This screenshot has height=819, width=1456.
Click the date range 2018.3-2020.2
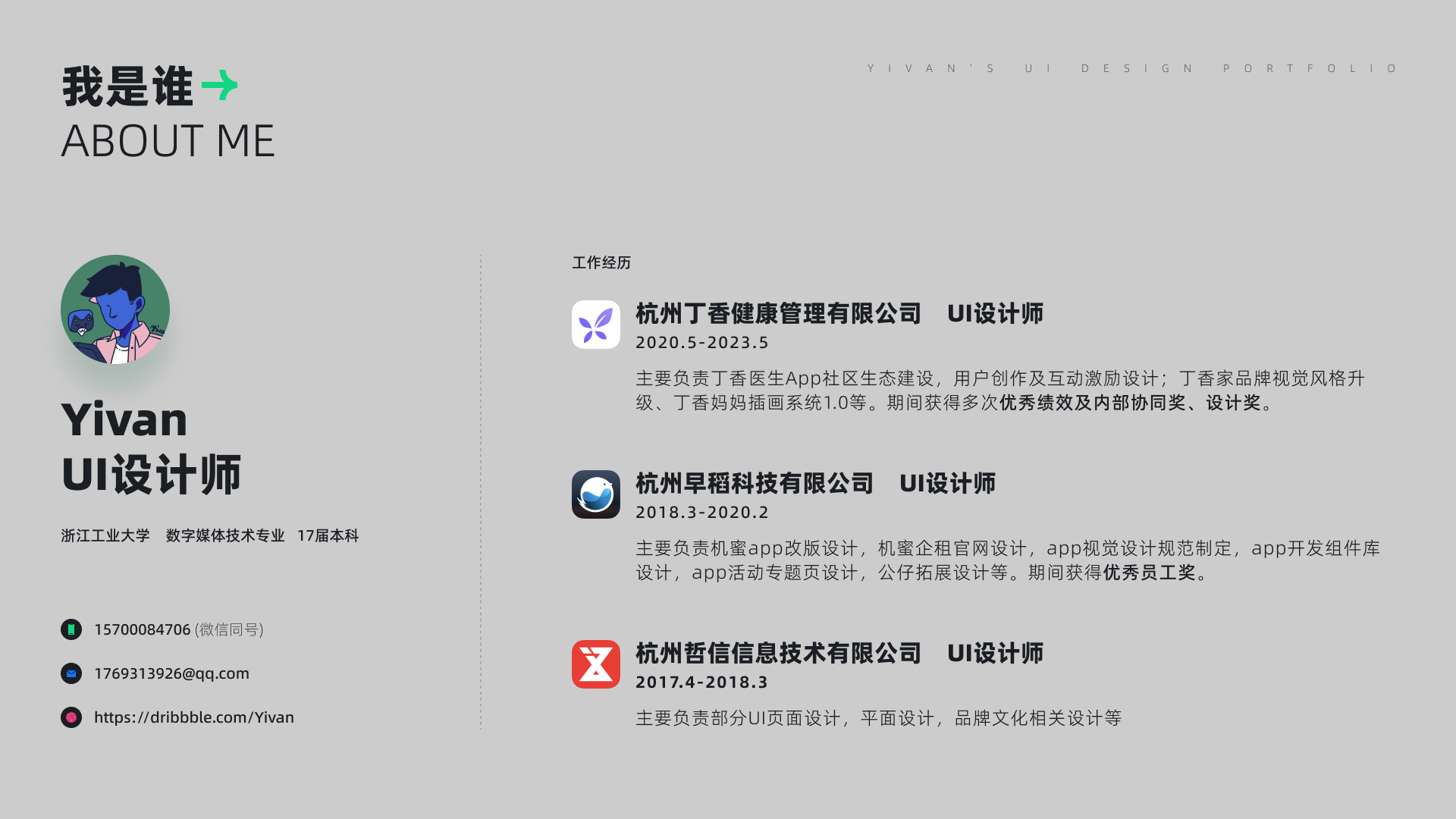point(702,512)
